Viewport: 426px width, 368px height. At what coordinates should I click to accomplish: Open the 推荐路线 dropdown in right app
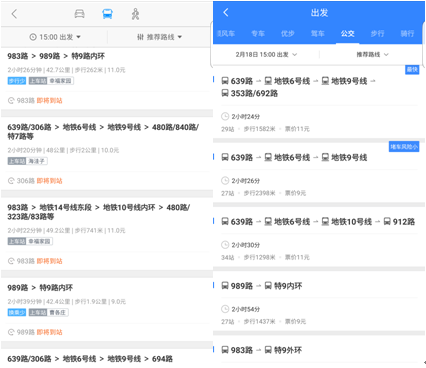tap(372, 54)
